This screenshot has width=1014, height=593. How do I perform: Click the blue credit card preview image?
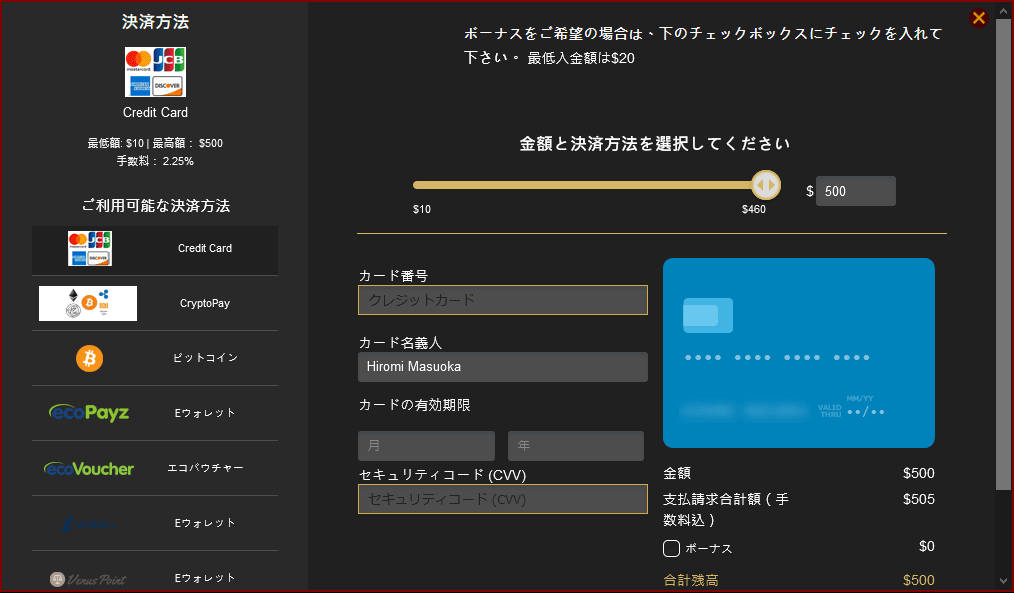click(x=798, y=352)
